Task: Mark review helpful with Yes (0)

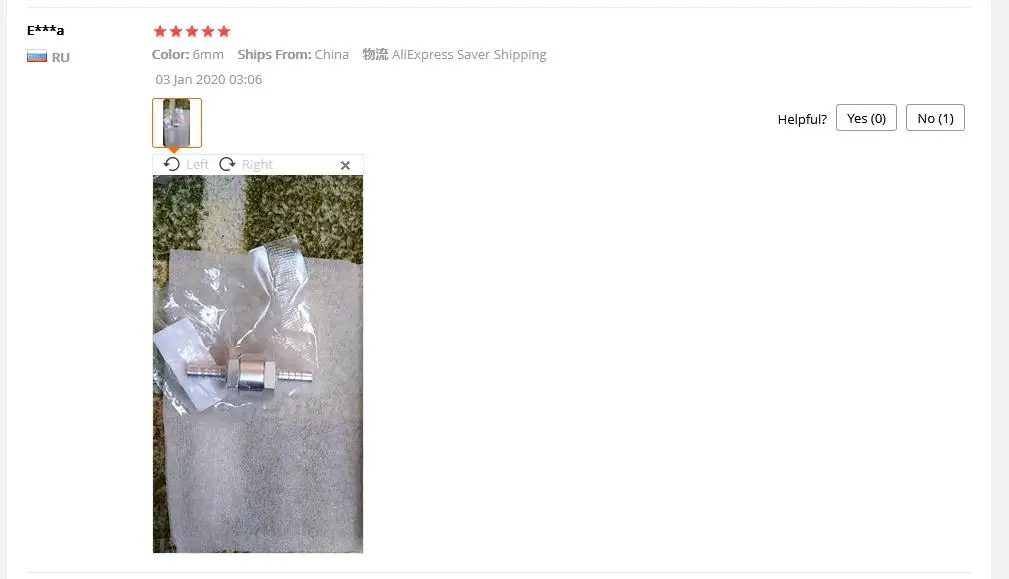Action: 866,118
